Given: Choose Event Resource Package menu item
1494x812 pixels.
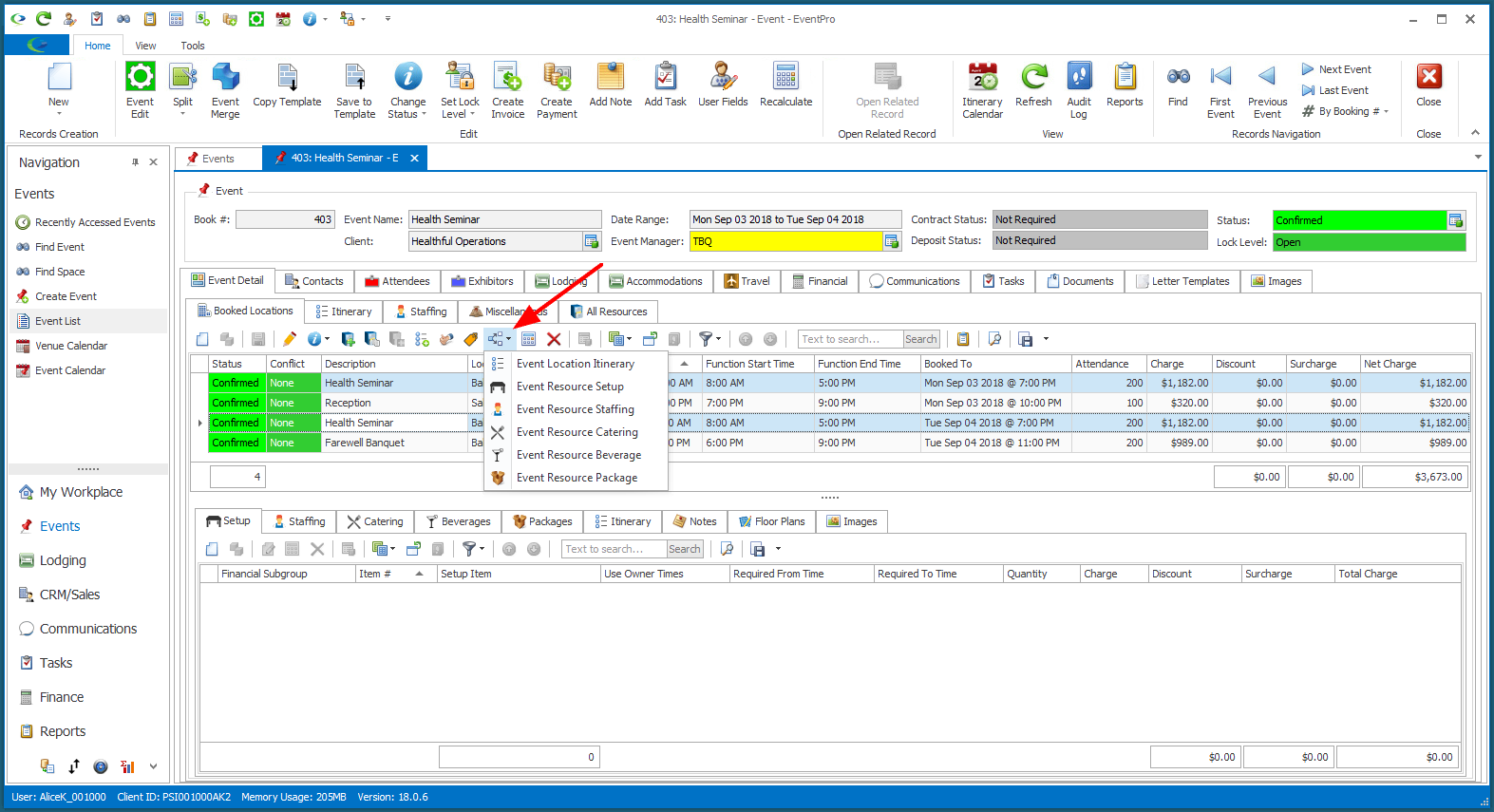Looking at the screenshot, I should tap(576, 478).
